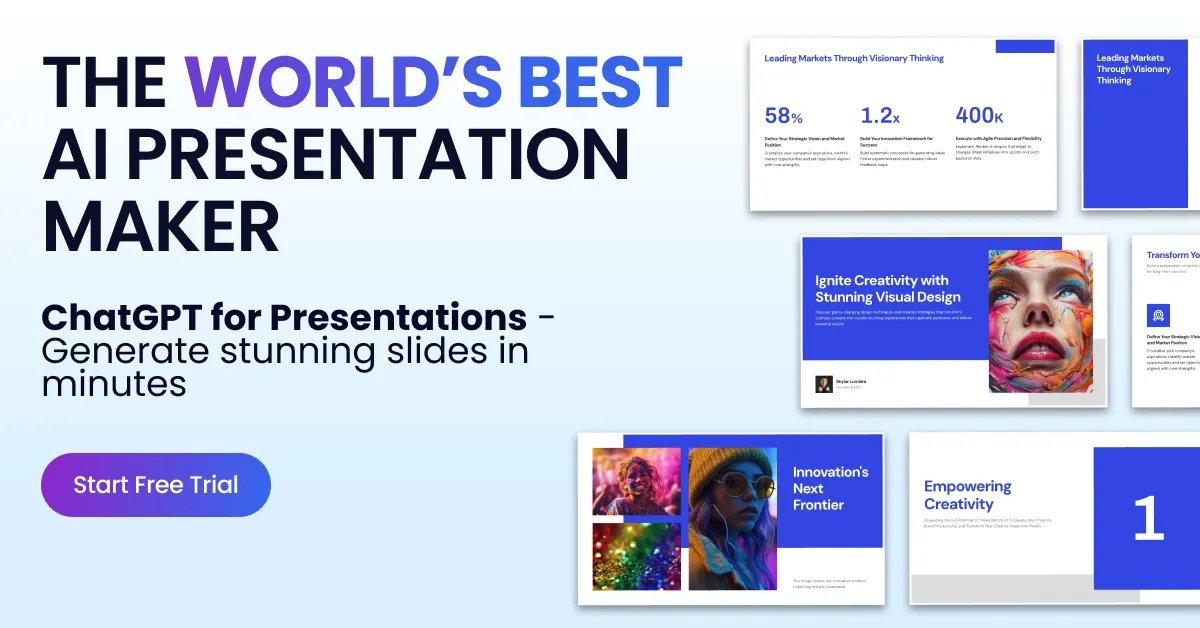
Task: Open the girl with yellow beanie photo
Action: (732, 518)
